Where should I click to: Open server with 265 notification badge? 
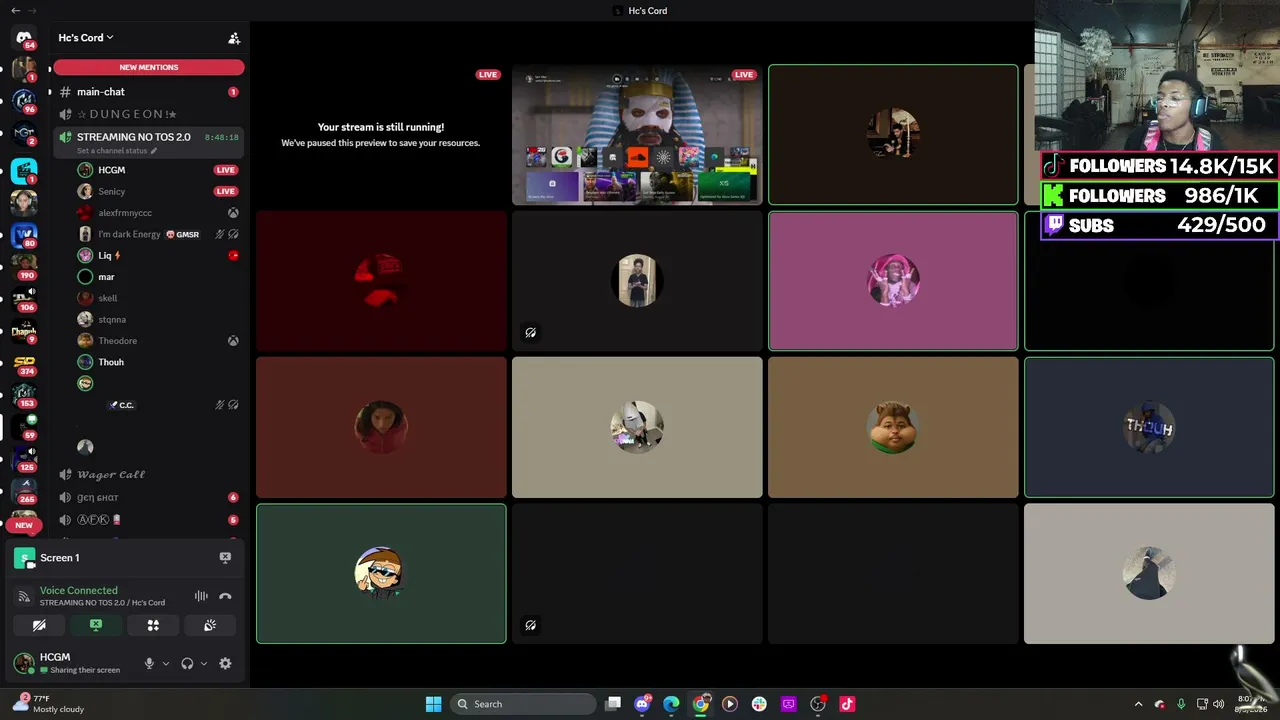[x=24, y=490]
